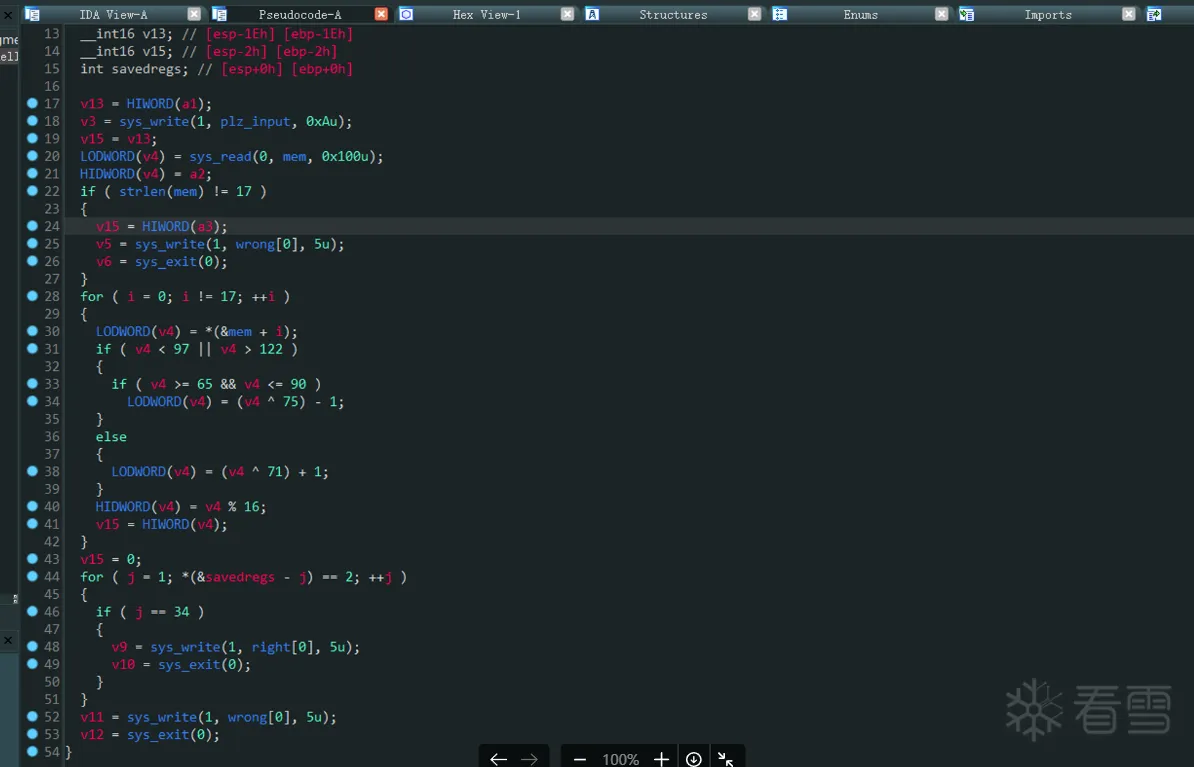This screenshot has width=1194, height=767.
Task: Close the left side panel at top
Action: coord(8,14)
